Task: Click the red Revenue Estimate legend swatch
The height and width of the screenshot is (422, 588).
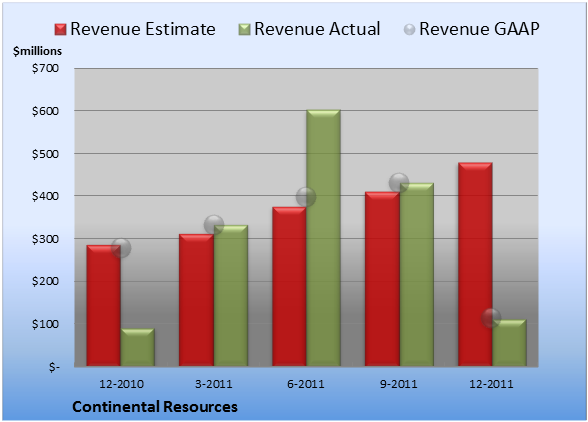Action: pos(60,30)
